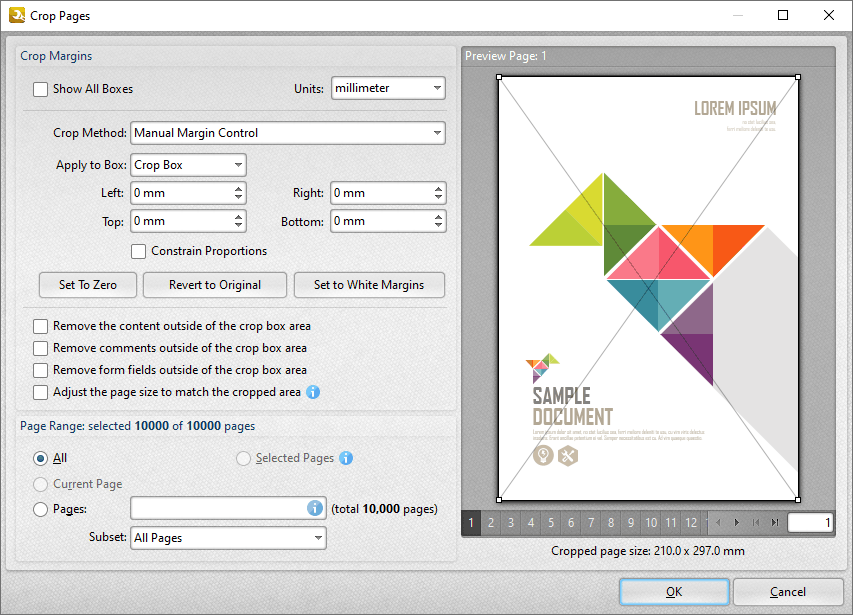Click the info icon beside Adjust page size

click(312, 392)
